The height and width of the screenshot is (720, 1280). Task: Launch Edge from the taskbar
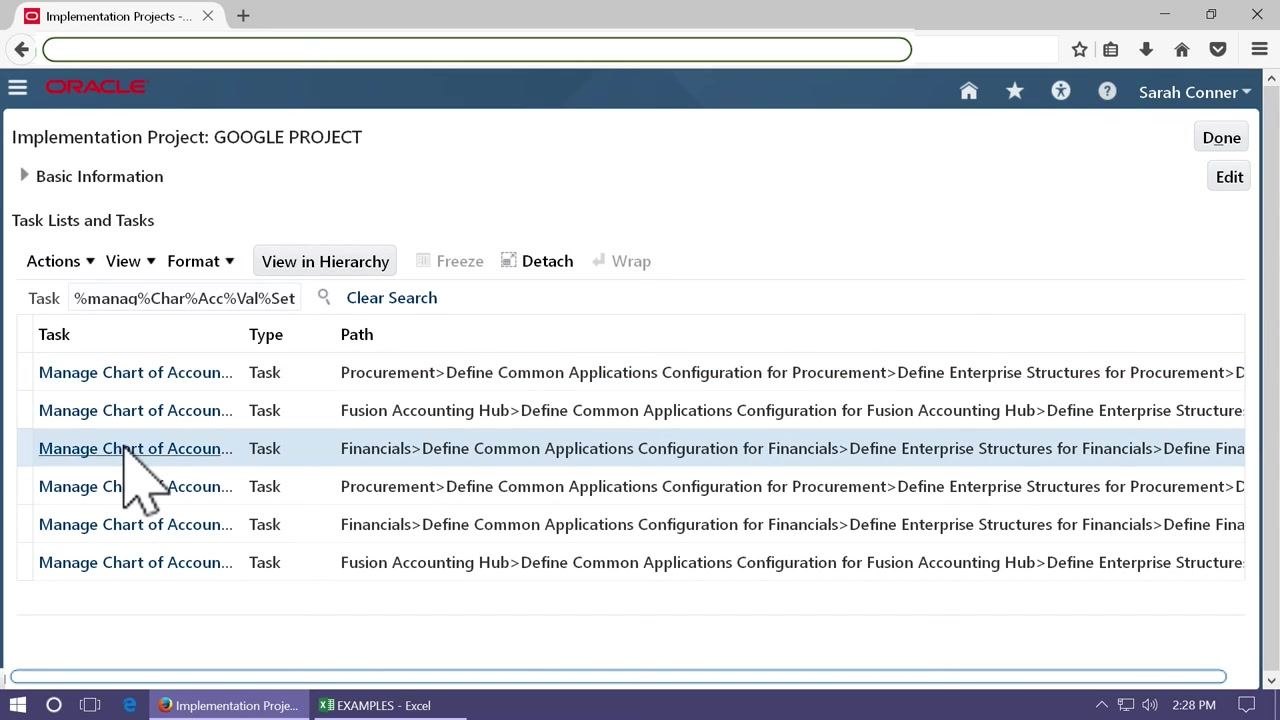(130, 705)
